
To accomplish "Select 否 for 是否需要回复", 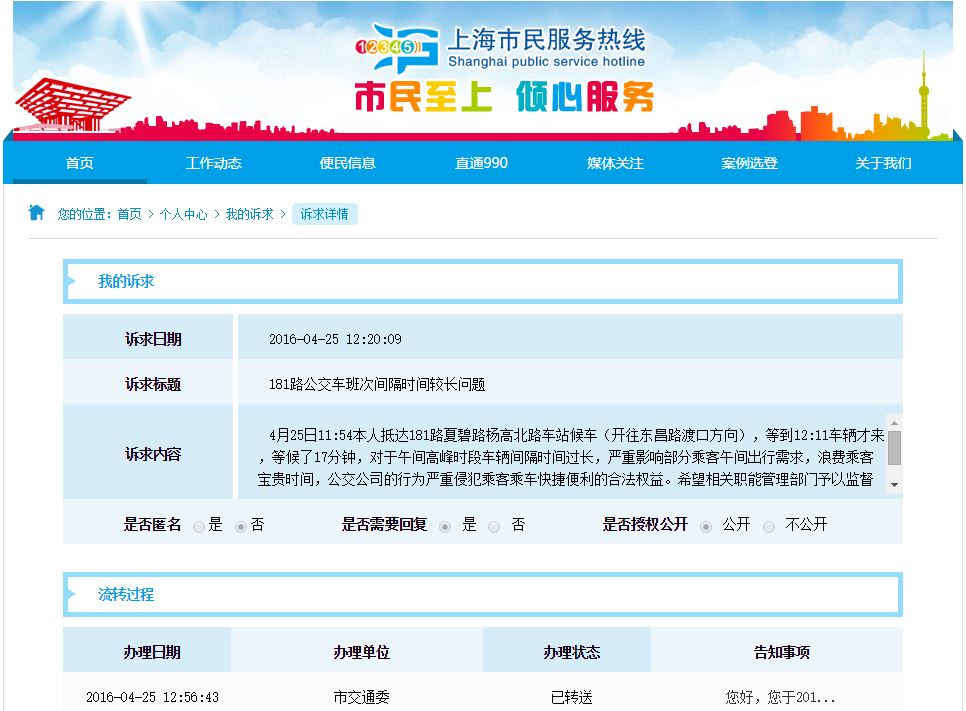I will pyautogui.click(x=494, y=526).
